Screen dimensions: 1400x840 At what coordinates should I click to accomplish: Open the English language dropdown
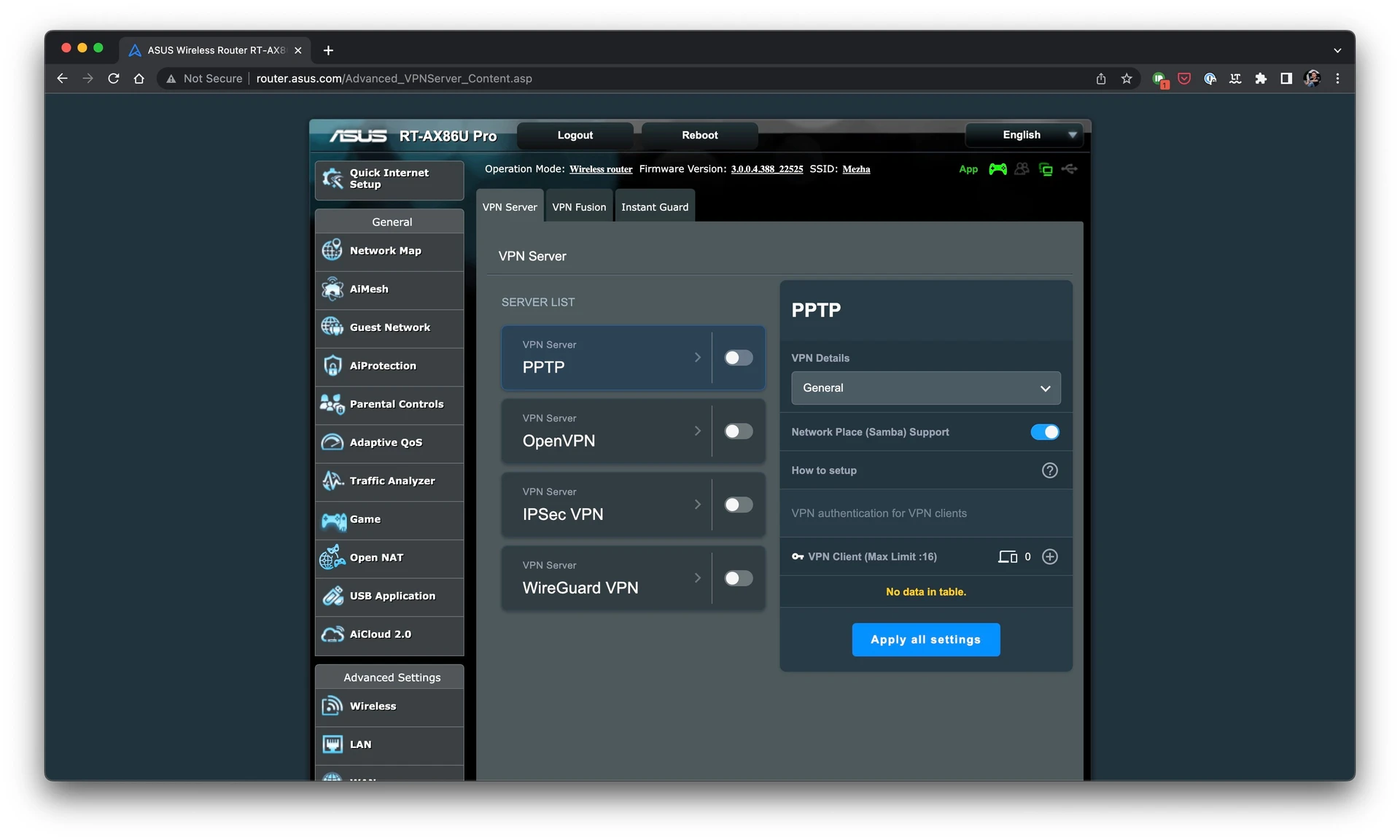(x=1024, y=135)
